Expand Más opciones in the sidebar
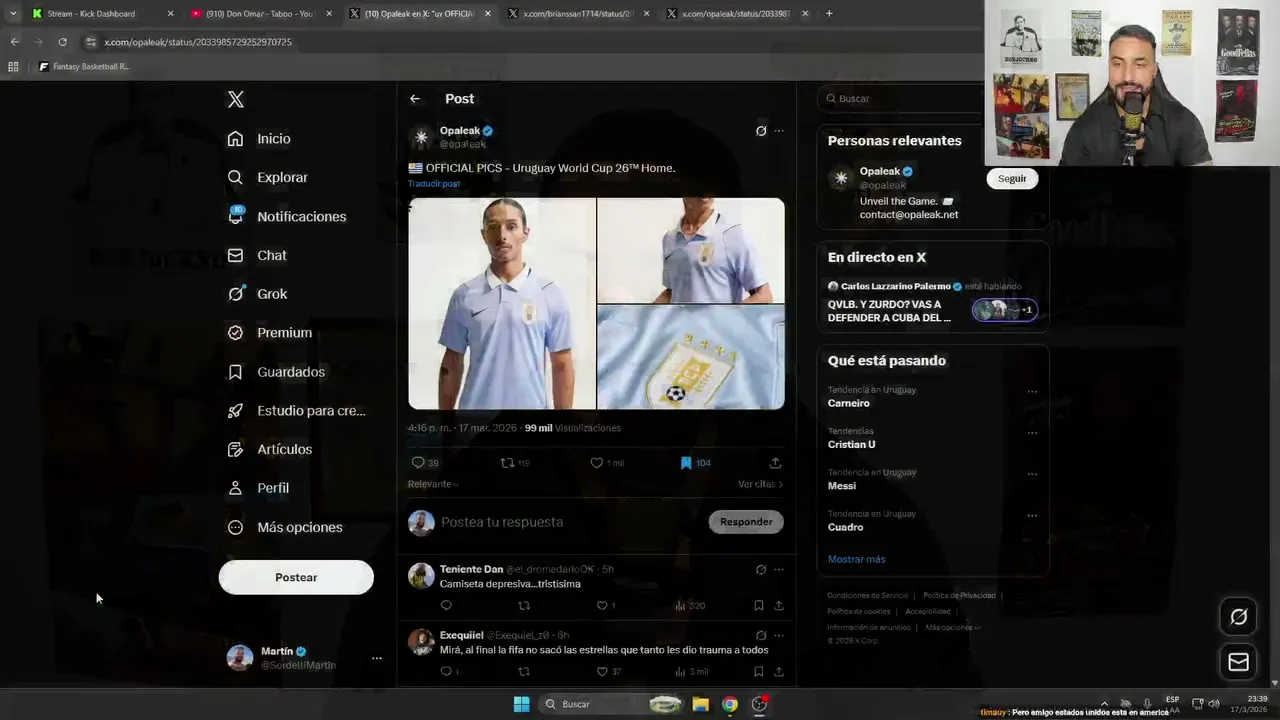Viewport: 1280px width, 720px height. [x=285, y=527]
